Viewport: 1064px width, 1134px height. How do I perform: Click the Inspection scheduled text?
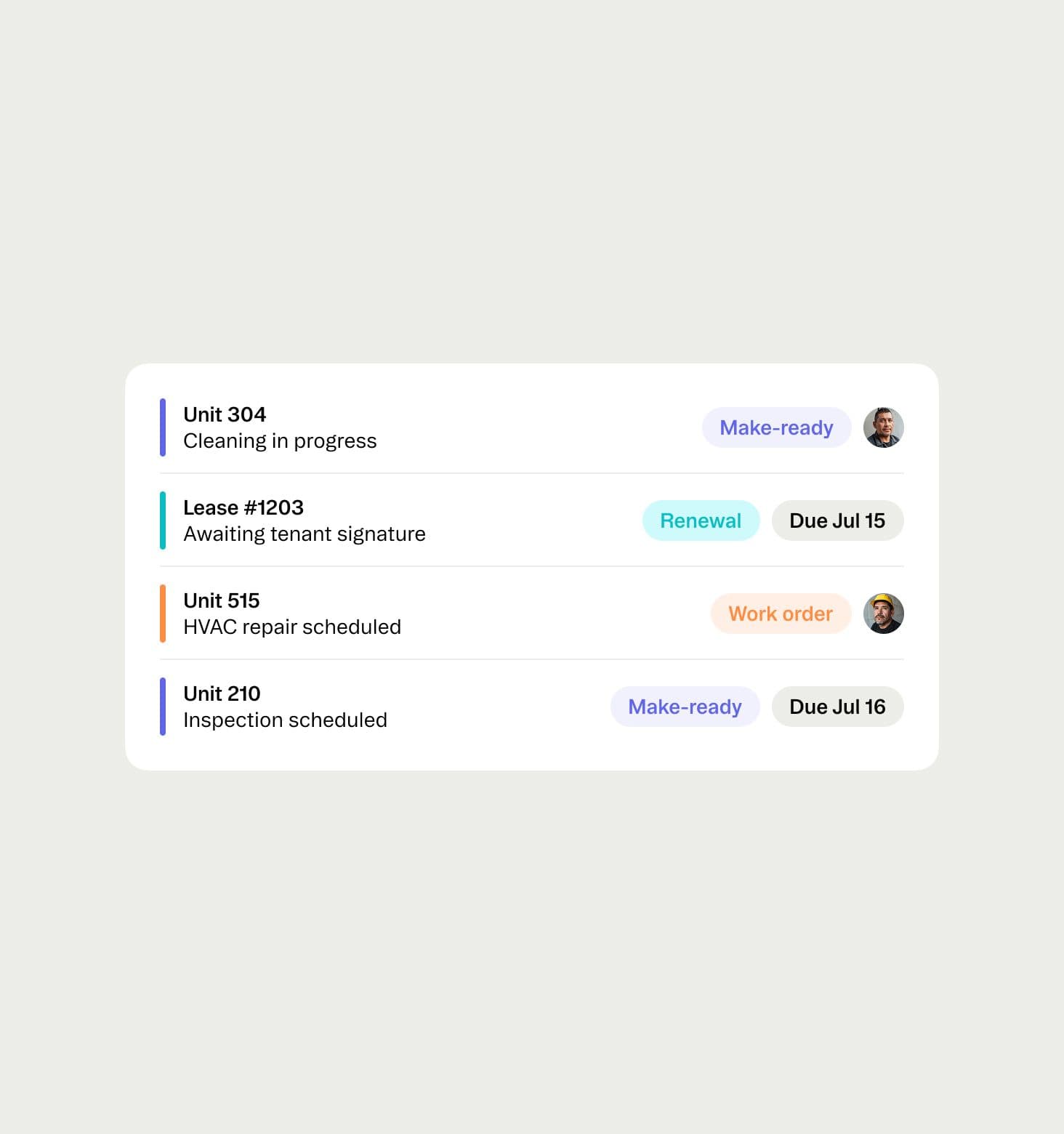click(x=286, y=720)
